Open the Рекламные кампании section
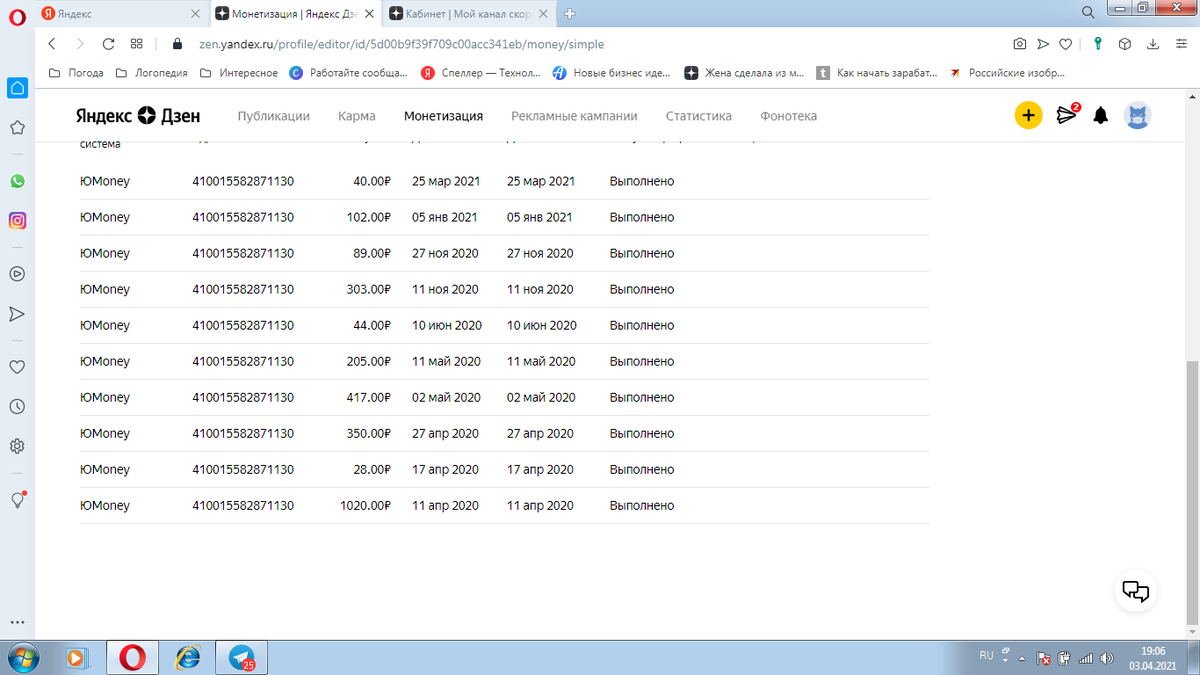The image size is (1200, 675). [574, 116]
